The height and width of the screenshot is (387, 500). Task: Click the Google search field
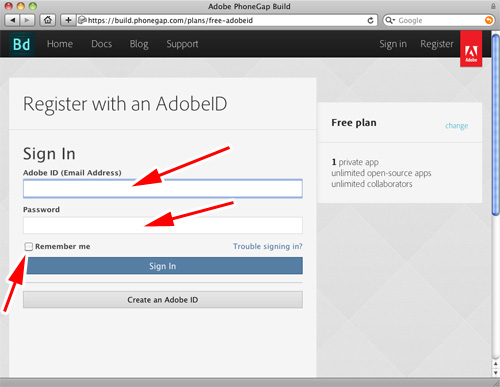pyautogui.click(x=439, y=20)
